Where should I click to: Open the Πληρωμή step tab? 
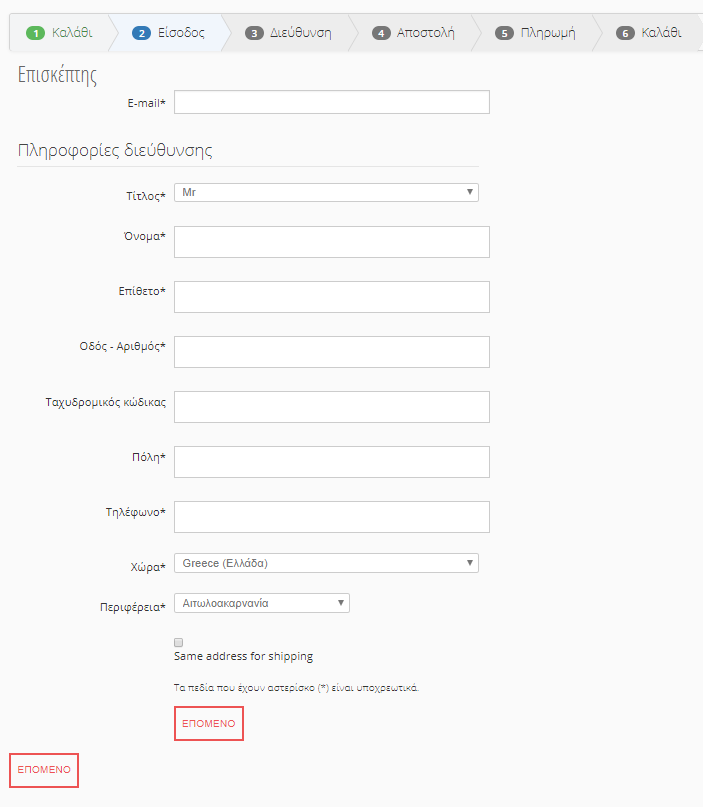point(548,33)
